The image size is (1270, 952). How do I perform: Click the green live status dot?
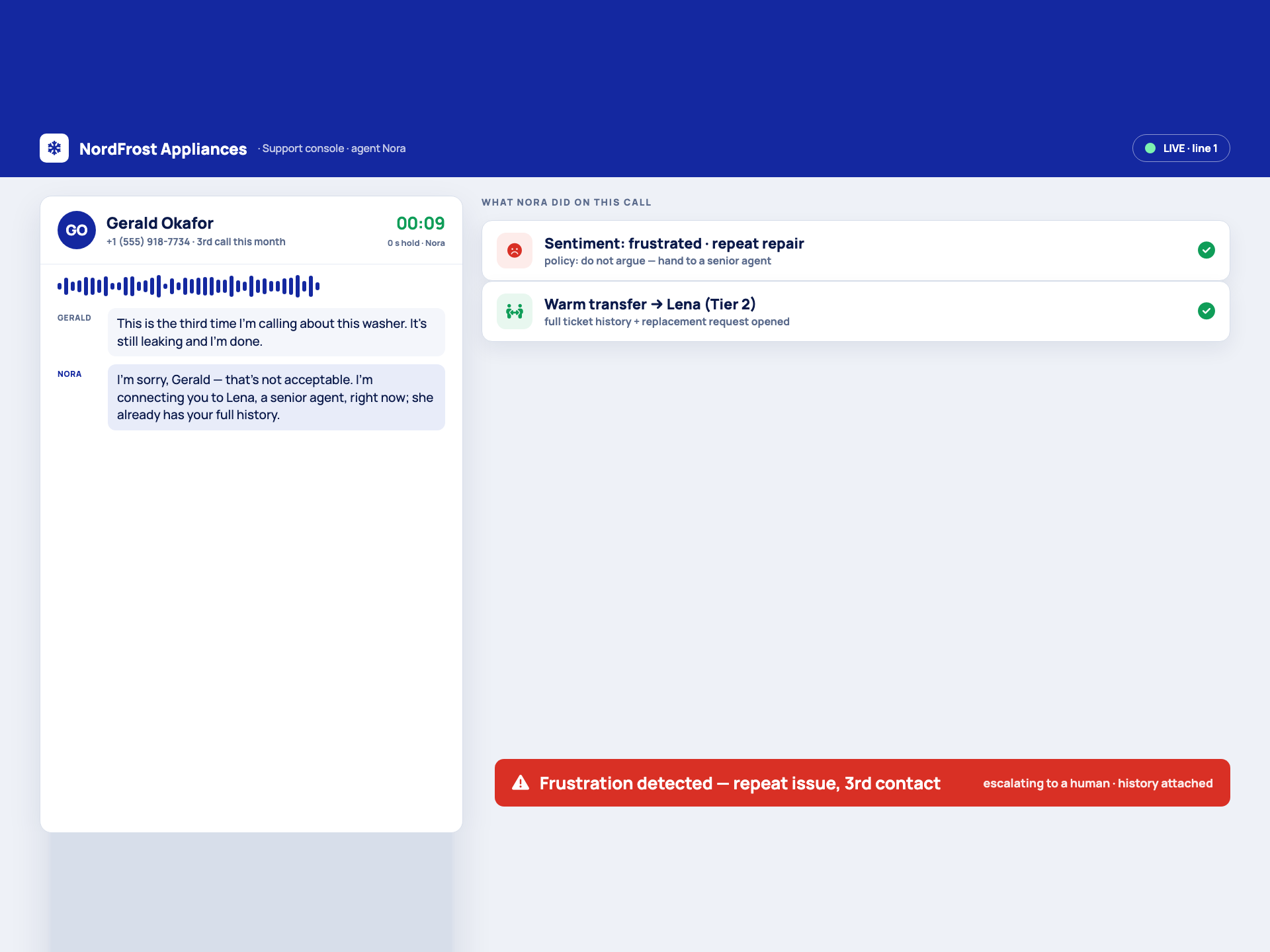[x=1150, y=148]
